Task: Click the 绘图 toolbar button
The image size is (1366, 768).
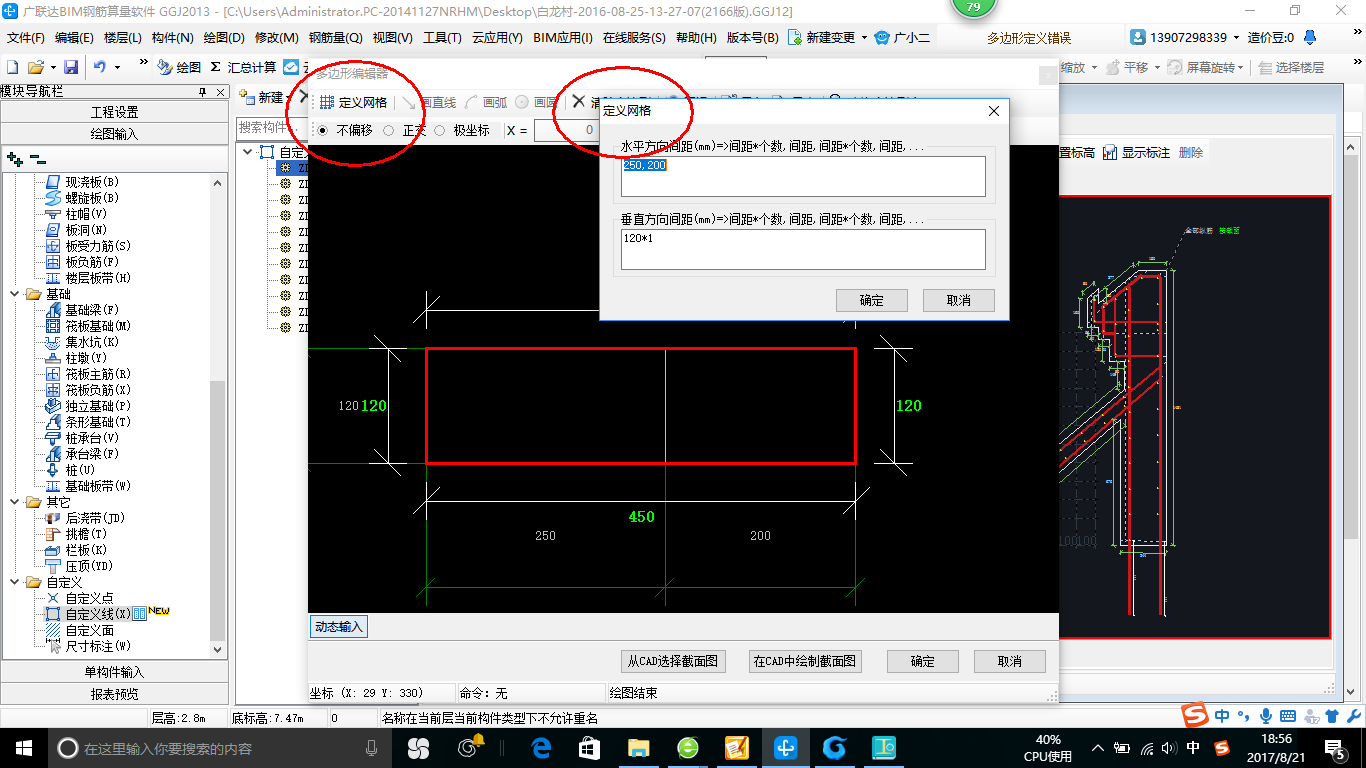Action: [179, 67]
